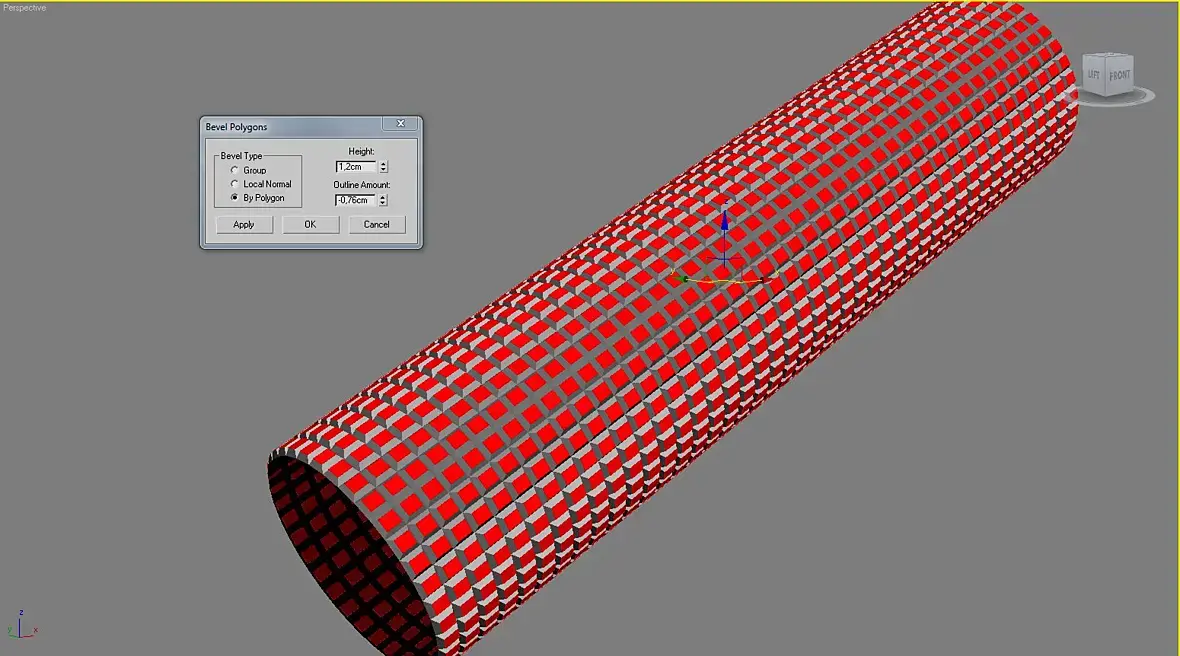
Task: Click the Outline Amount value field
Action: point(356,200)
